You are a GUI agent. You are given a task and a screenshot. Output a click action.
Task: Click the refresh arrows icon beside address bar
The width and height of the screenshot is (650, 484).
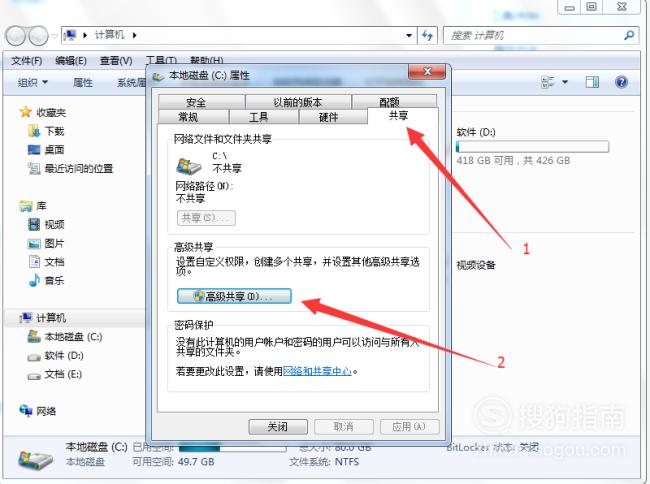[x=427, y=35]
